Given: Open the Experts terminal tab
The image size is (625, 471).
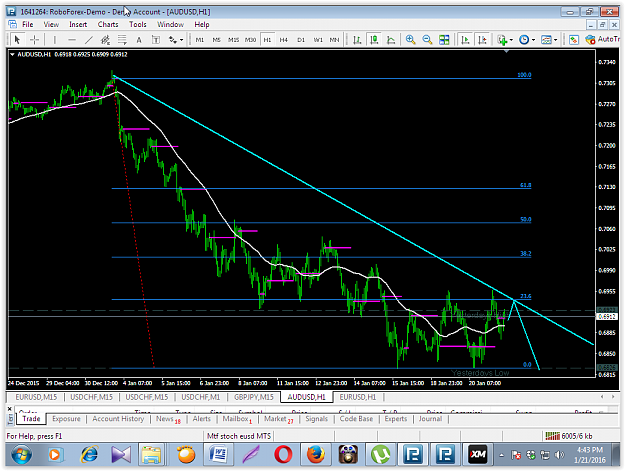Looking at the screenshot, I should 395,418.
